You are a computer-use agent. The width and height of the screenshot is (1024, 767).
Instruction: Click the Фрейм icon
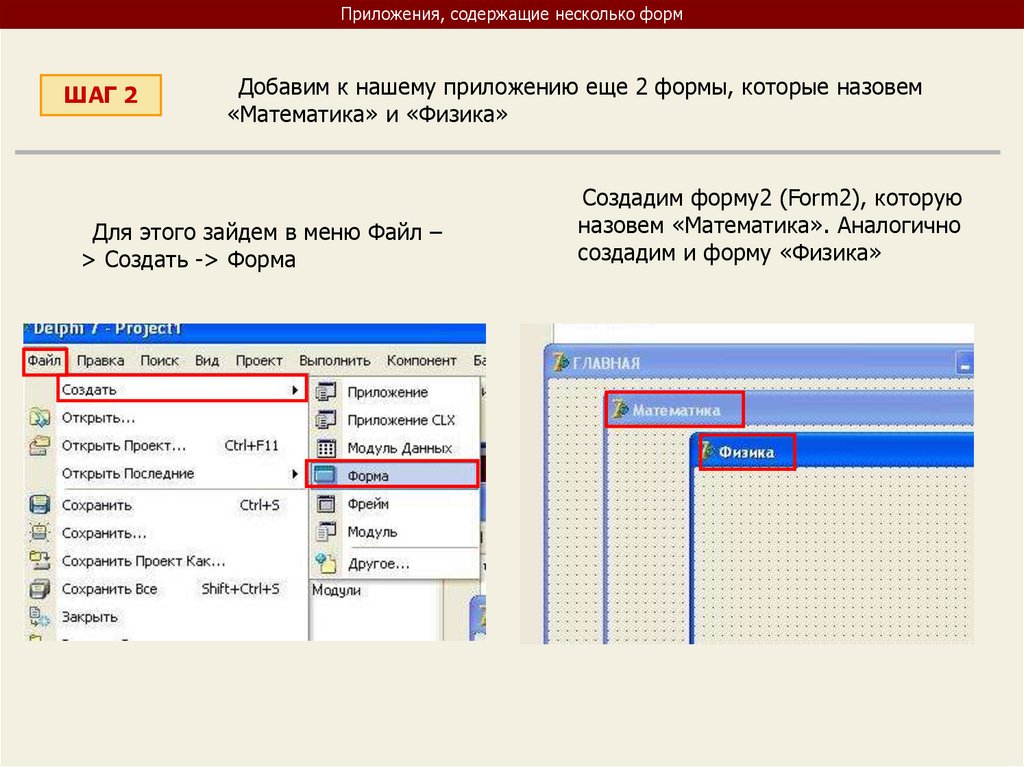click(326, 504)
